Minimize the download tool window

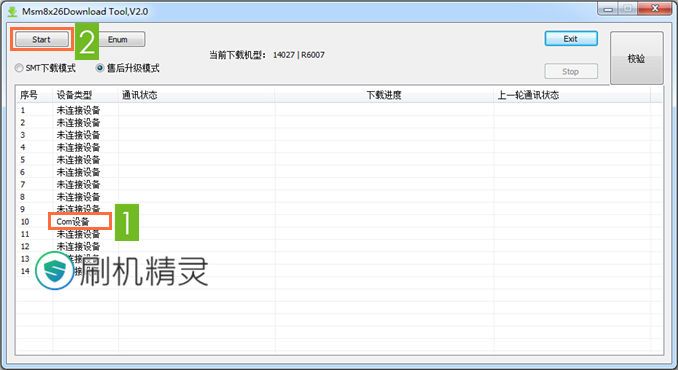608,9
